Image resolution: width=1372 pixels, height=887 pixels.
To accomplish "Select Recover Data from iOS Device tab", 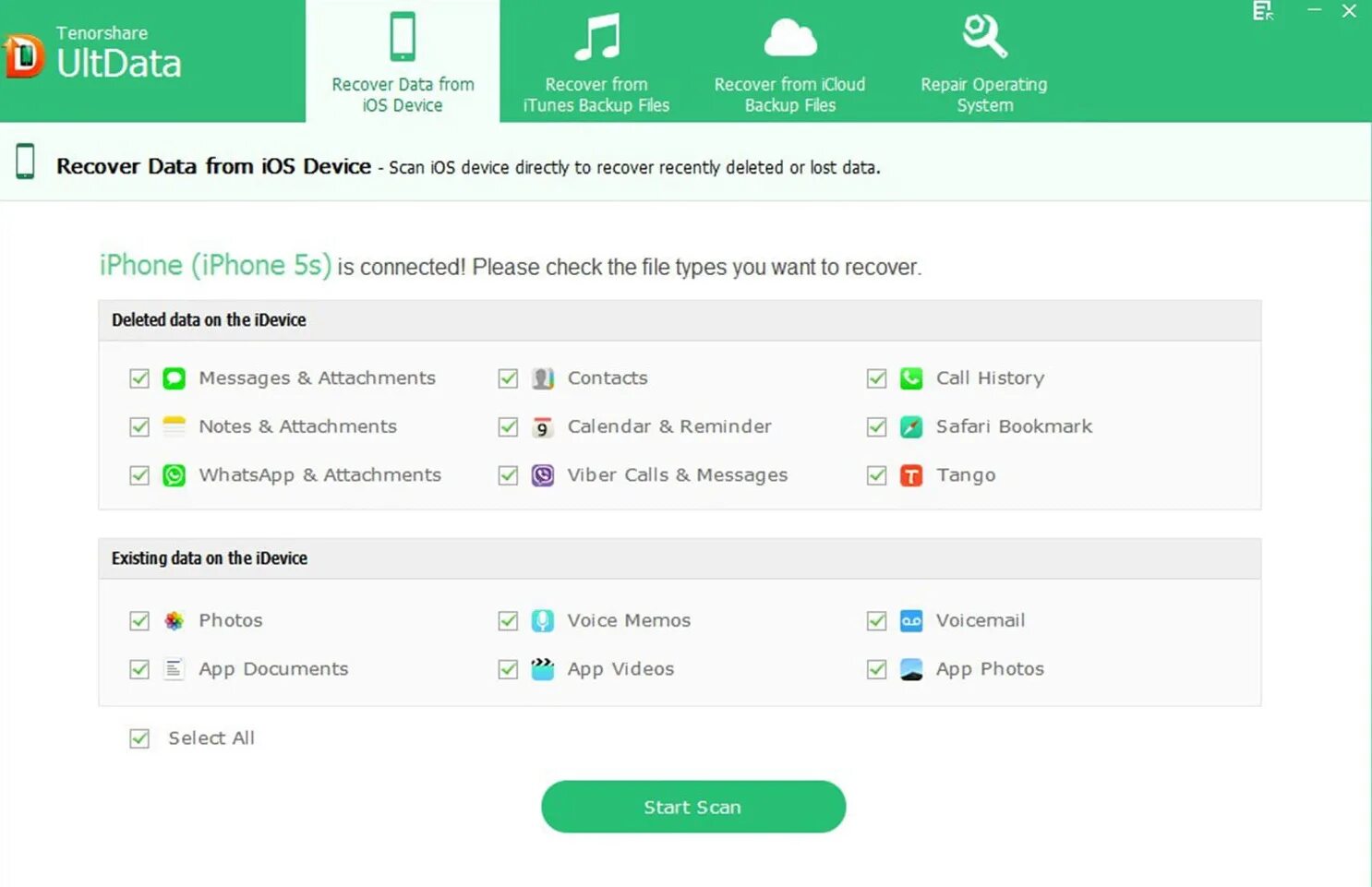I will click(x=403, y=62).
